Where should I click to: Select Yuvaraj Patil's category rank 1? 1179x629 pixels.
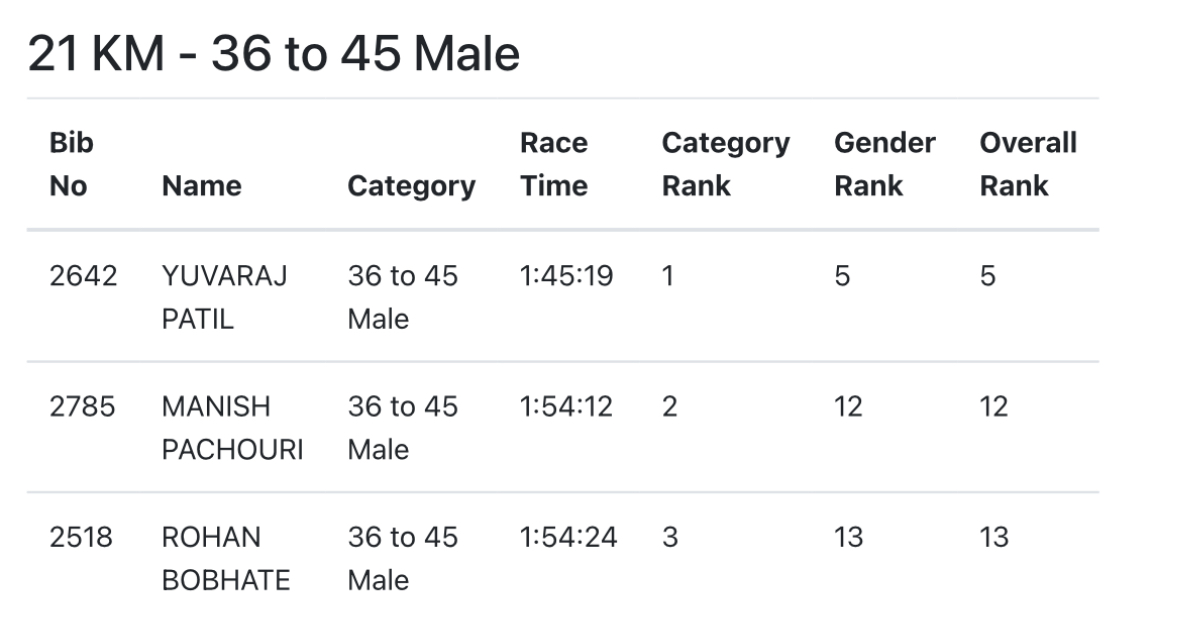668,277
